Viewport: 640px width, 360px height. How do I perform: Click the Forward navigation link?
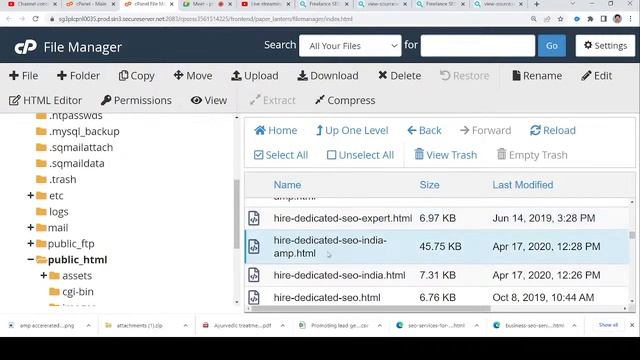point(485,131)
